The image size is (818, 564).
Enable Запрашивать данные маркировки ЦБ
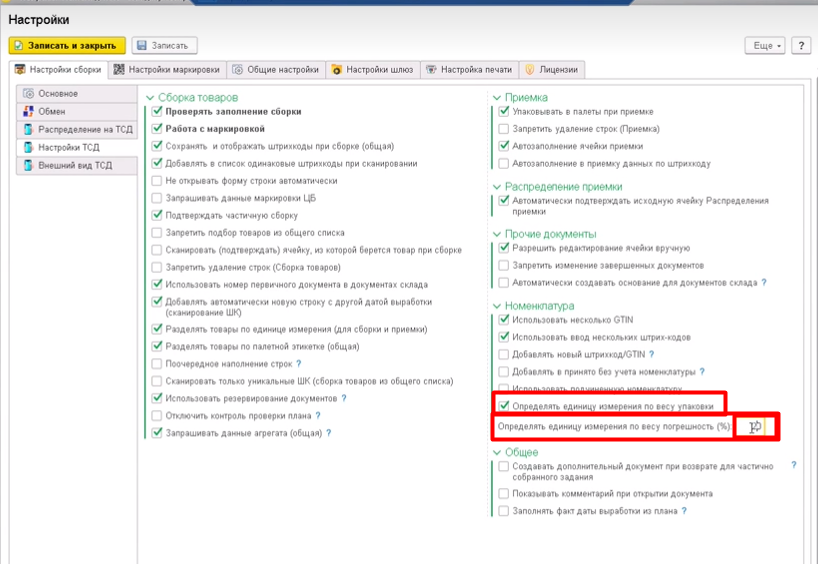pyautogui.click(x=157, y=198)
